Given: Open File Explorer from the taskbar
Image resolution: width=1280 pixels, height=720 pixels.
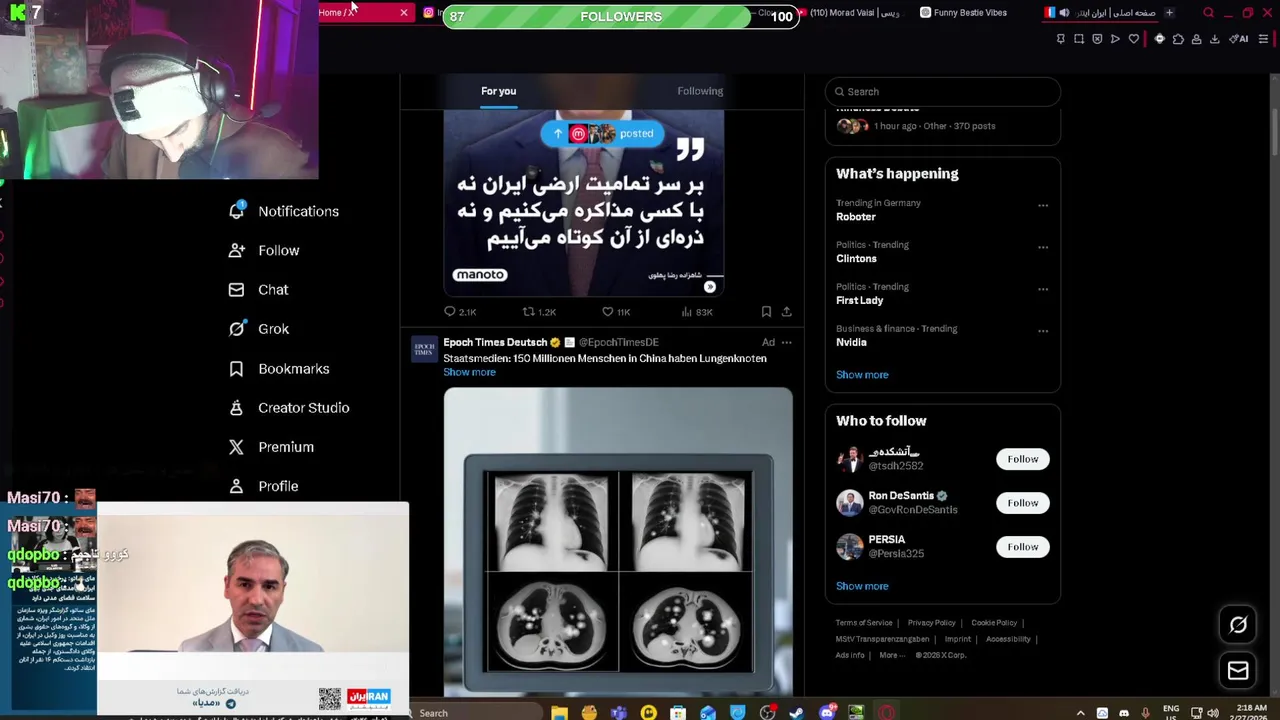Looking at the screenshot, I should click(x=559, y=713).
